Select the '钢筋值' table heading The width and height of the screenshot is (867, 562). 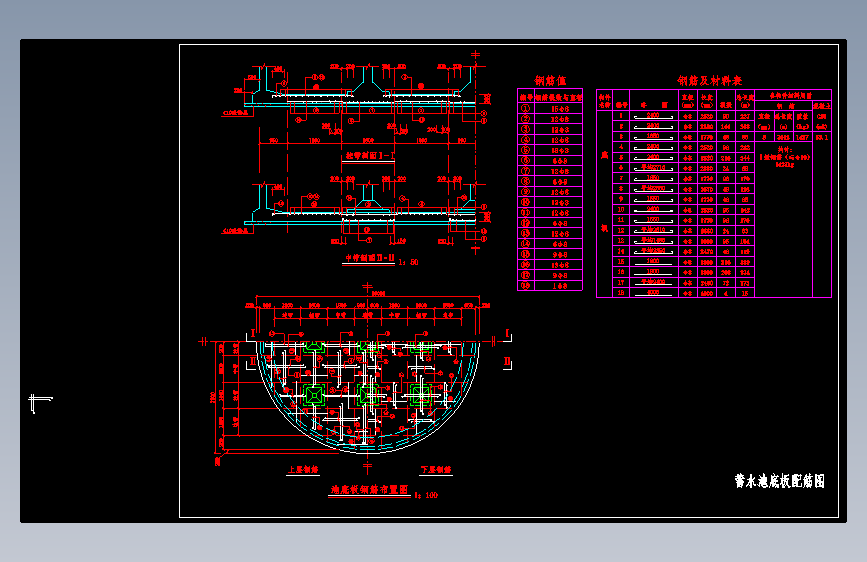[x=550, y=81]
